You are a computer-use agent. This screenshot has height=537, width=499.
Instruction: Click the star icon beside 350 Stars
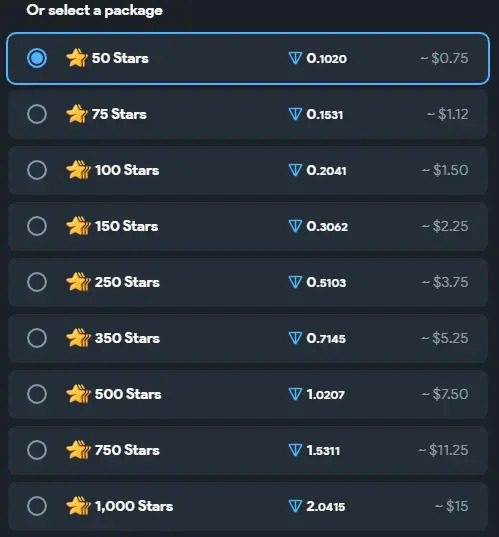78,338
